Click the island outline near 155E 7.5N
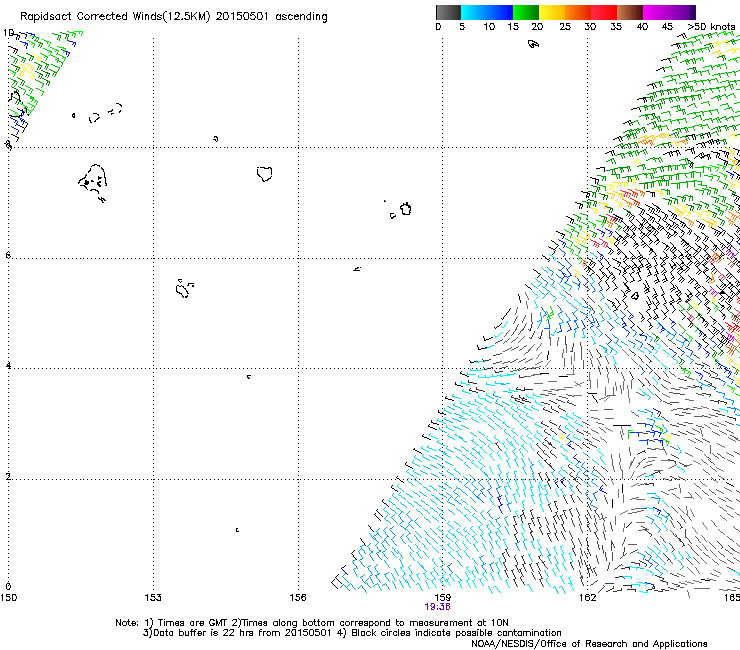 tap(264, 174)
